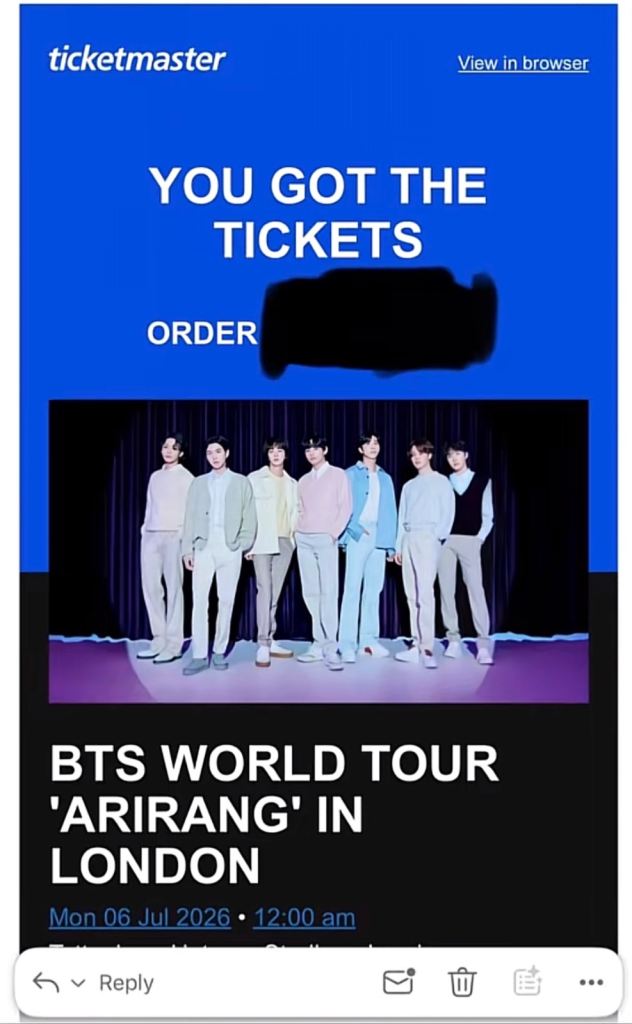632x1024 pixels.
Task: Tap the BTS group promo image
Action: [319, 551]
